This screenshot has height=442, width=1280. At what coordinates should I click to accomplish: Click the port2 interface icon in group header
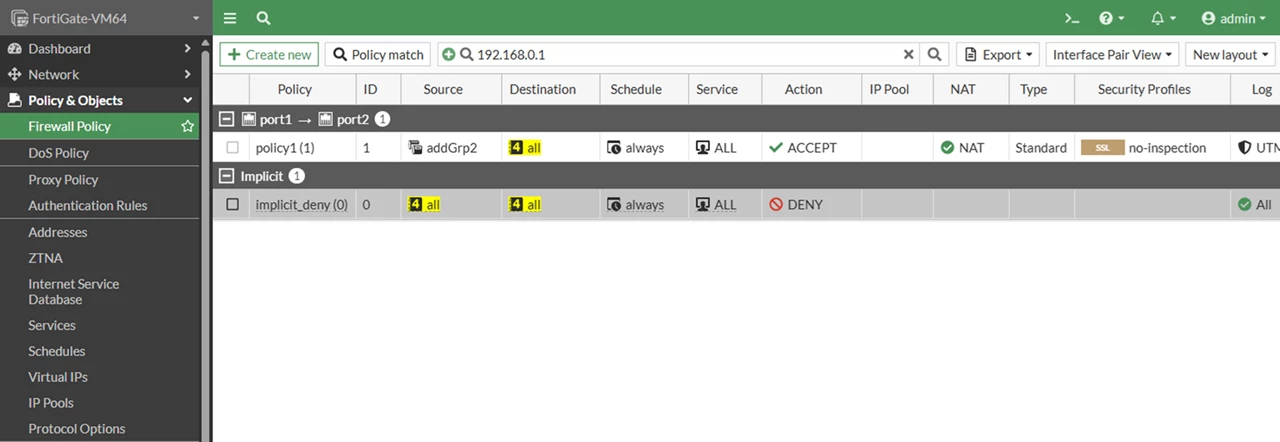[x=327, y=120]
